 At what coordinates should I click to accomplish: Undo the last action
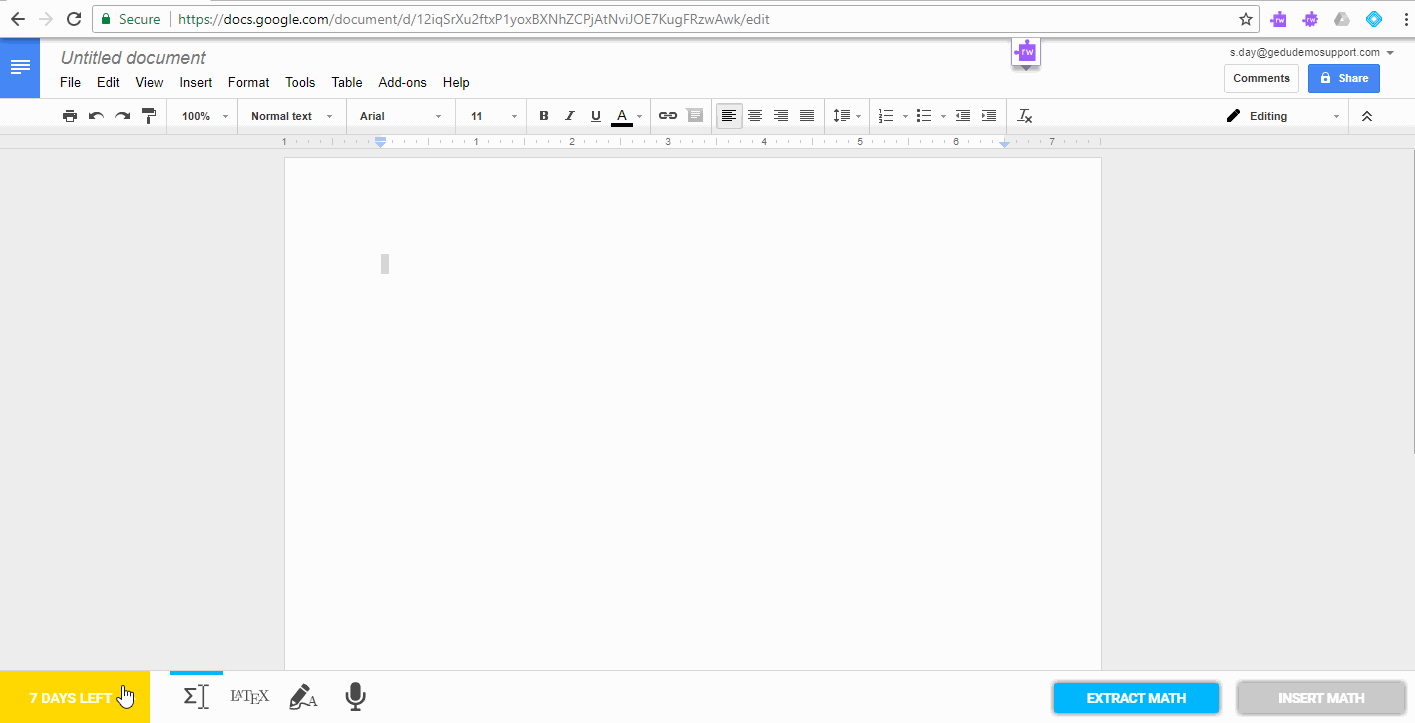tap(96, 116)
